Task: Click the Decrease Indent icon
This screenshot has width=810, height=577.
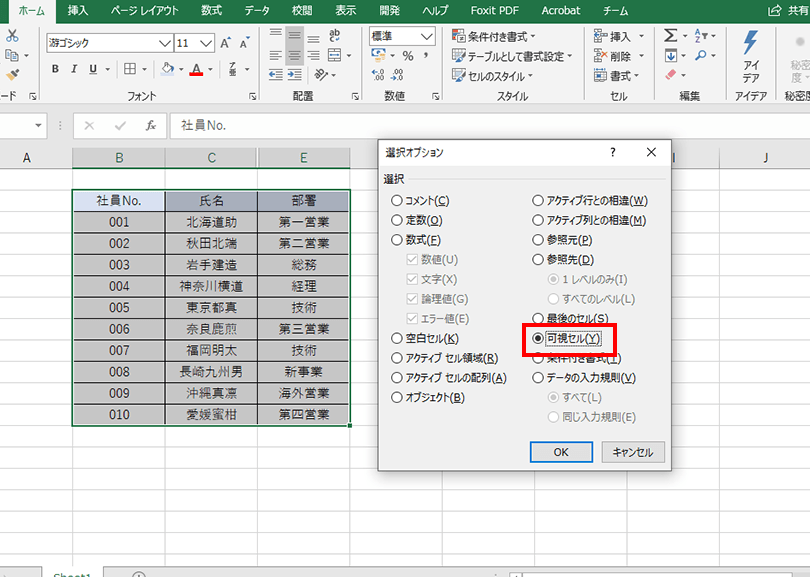Action: point(275,75)
